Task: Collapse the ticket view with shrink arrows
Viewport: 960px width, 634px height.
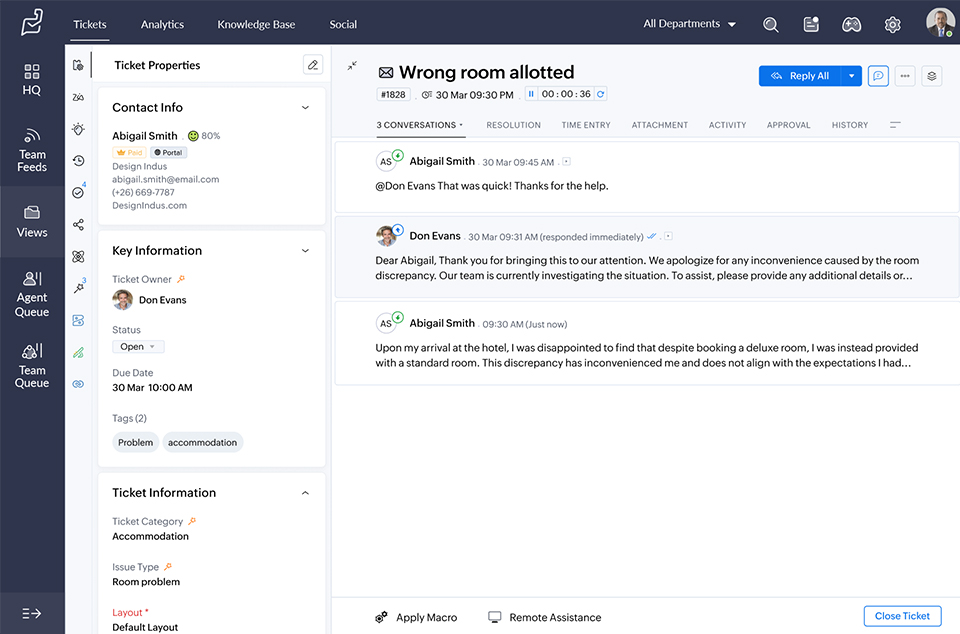Action: pos(352,65)
